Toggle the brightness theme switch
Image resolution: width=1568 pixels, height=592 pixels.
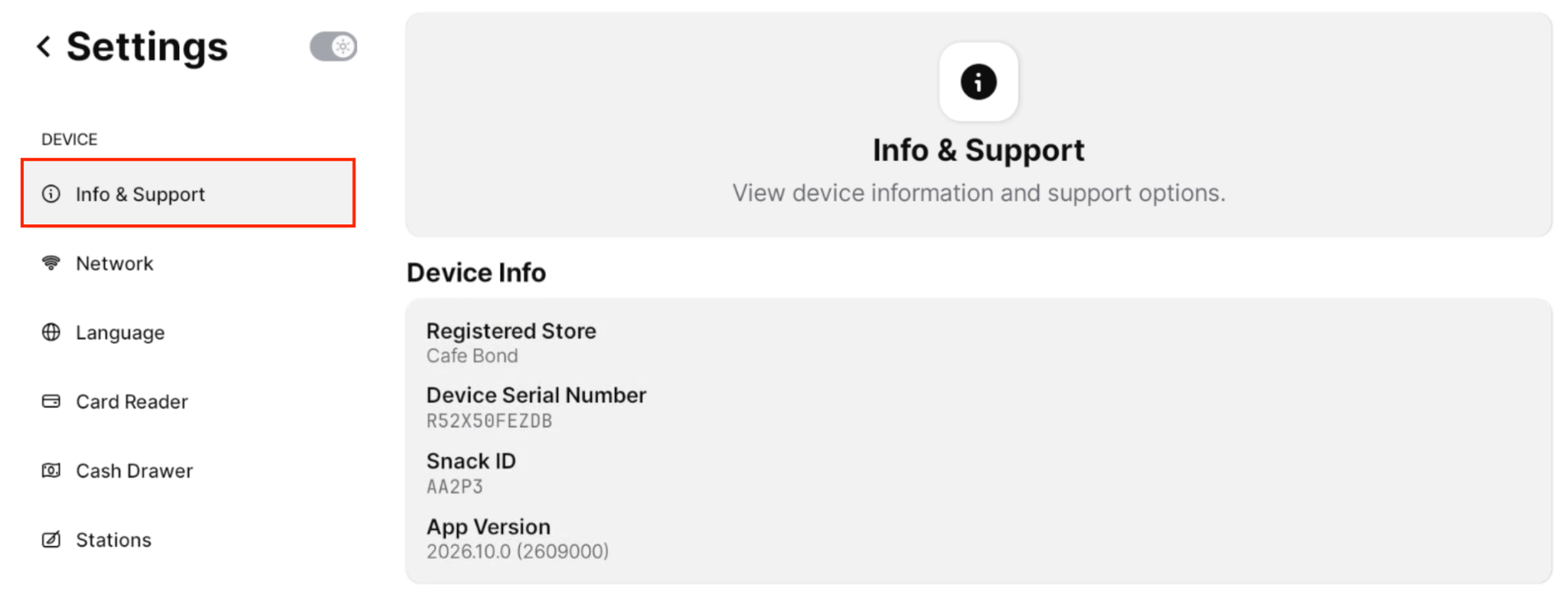(333, 47)
